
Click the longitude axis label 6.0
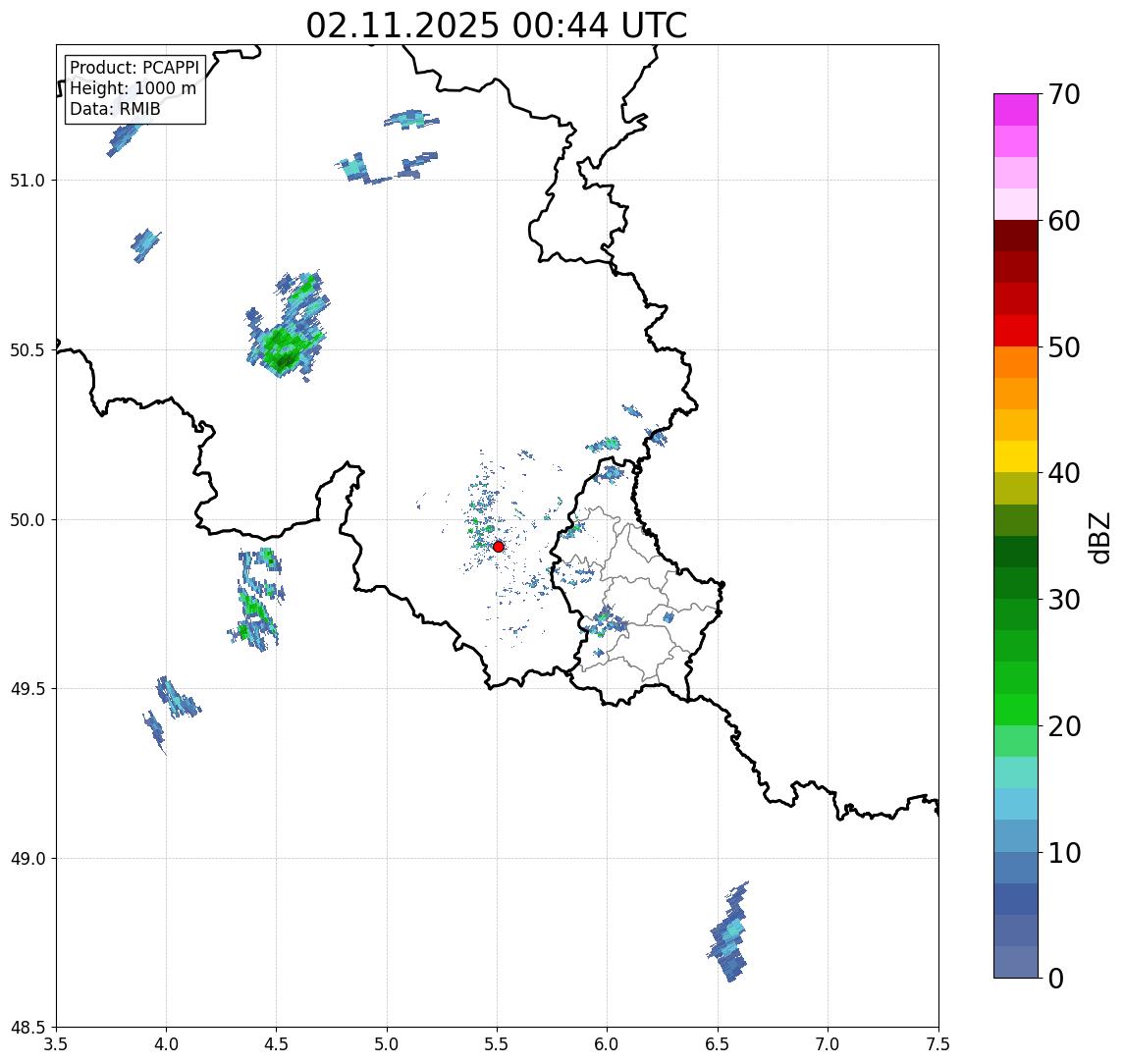[608, 1044]
